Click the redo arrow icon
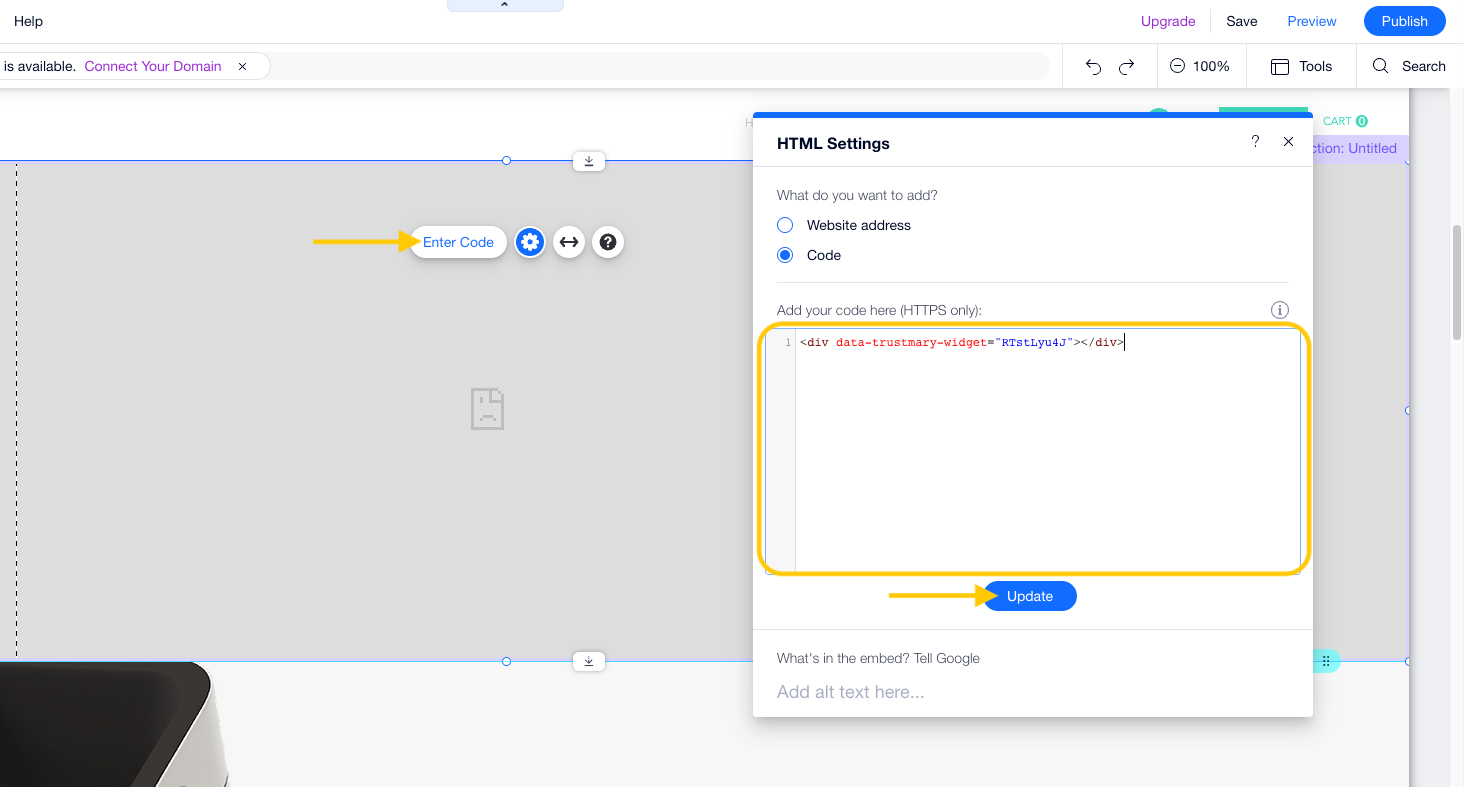1464x787 pixels. point(1126,66)
